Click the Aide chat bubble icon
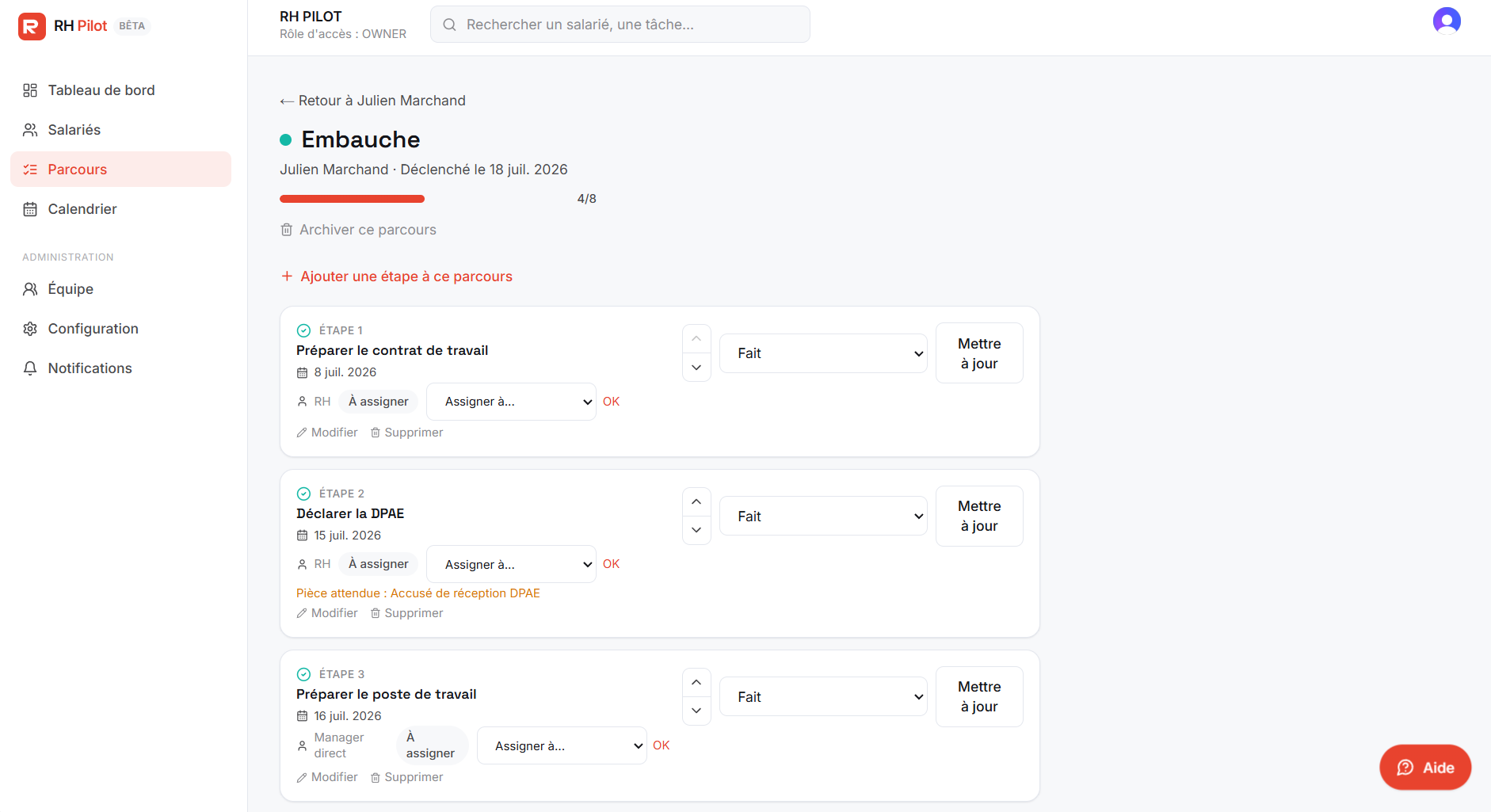This screenshot has width=1491, height=812. click(1405, 768)
